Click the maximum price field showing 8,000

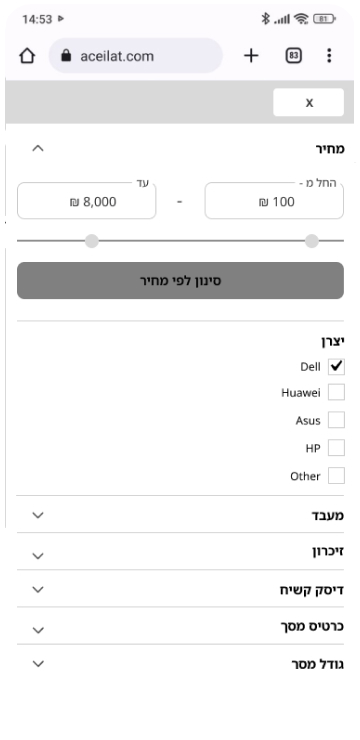[x=86, y=202]
